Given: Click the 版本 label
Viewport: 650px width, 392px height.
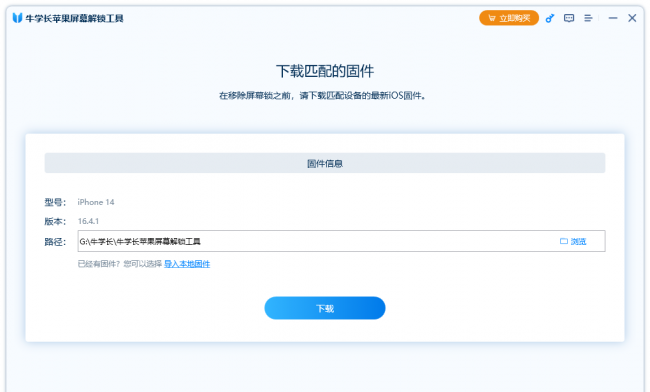Looking at the screenshot, I should (55, 221).
